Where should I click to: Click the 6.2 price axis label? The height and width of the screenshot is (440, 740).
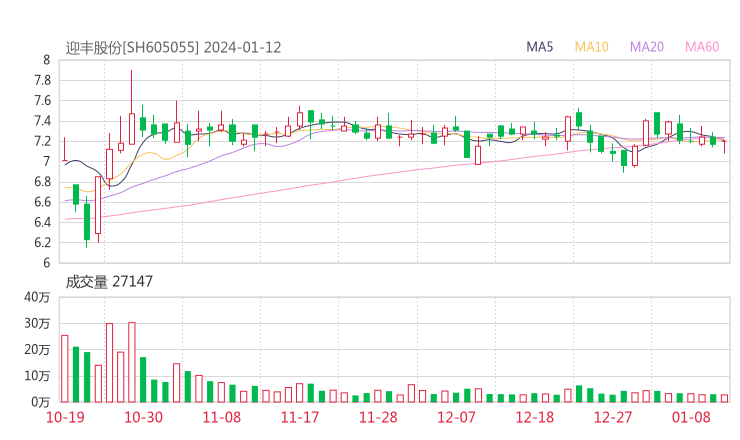(42, 243)
